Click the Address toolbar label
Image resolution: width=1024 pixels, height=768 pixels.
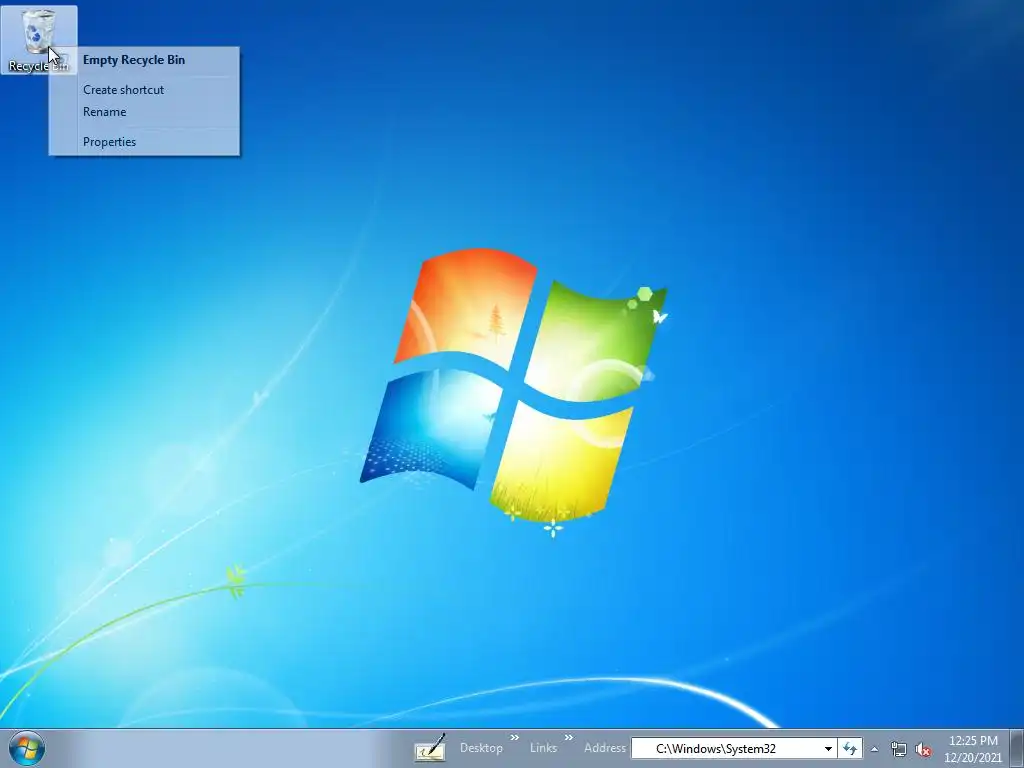coord(605,748)
